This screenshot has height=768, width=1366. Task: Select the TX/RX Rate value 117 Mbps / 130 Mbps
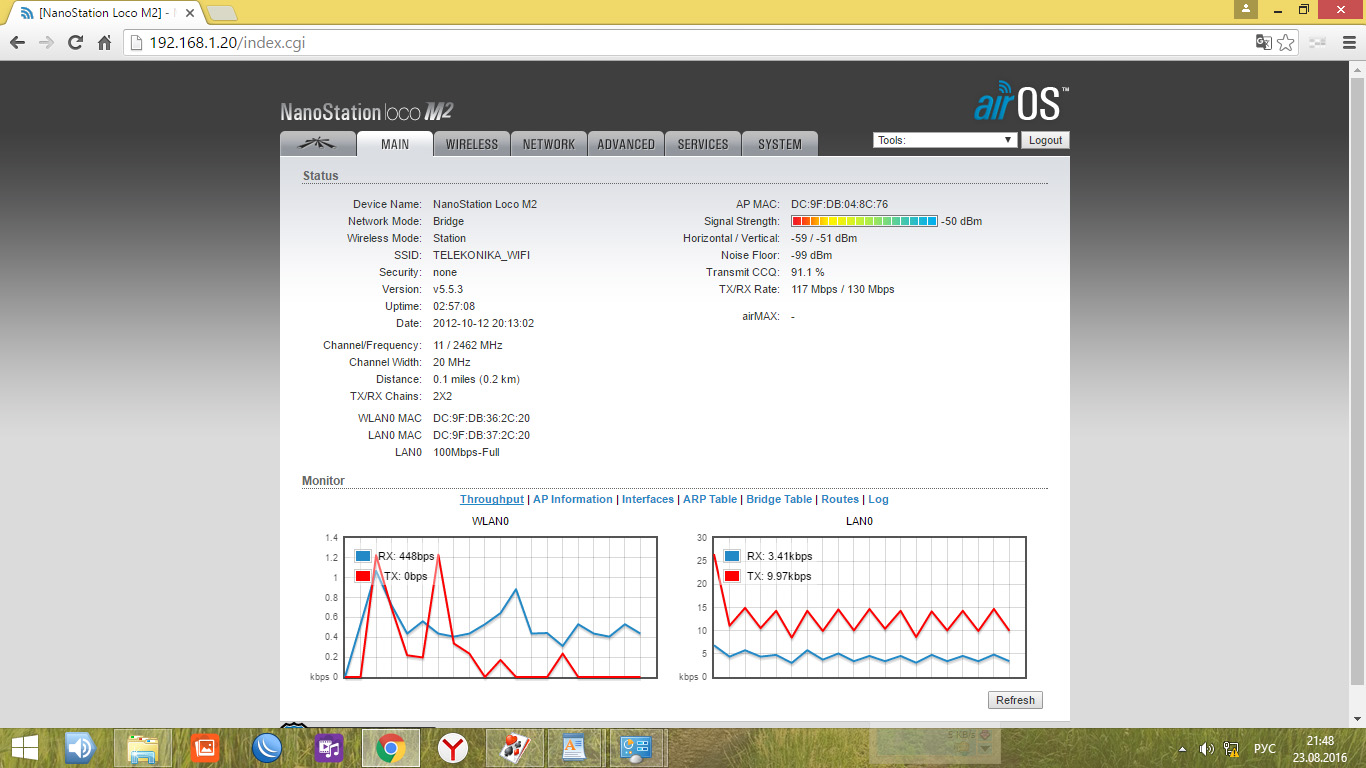coord(843,289)
